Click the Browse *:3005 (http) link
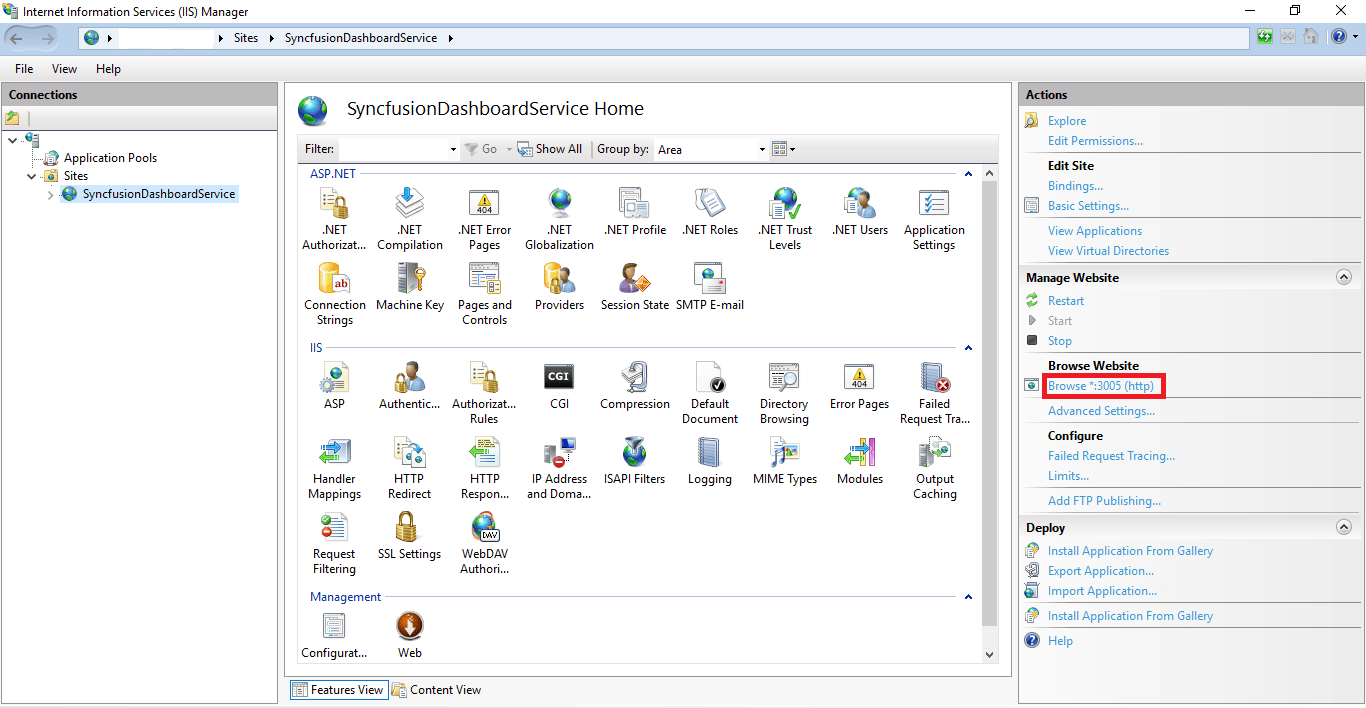This screenshot has height=708, width=1366. [x=1102, y=385]
